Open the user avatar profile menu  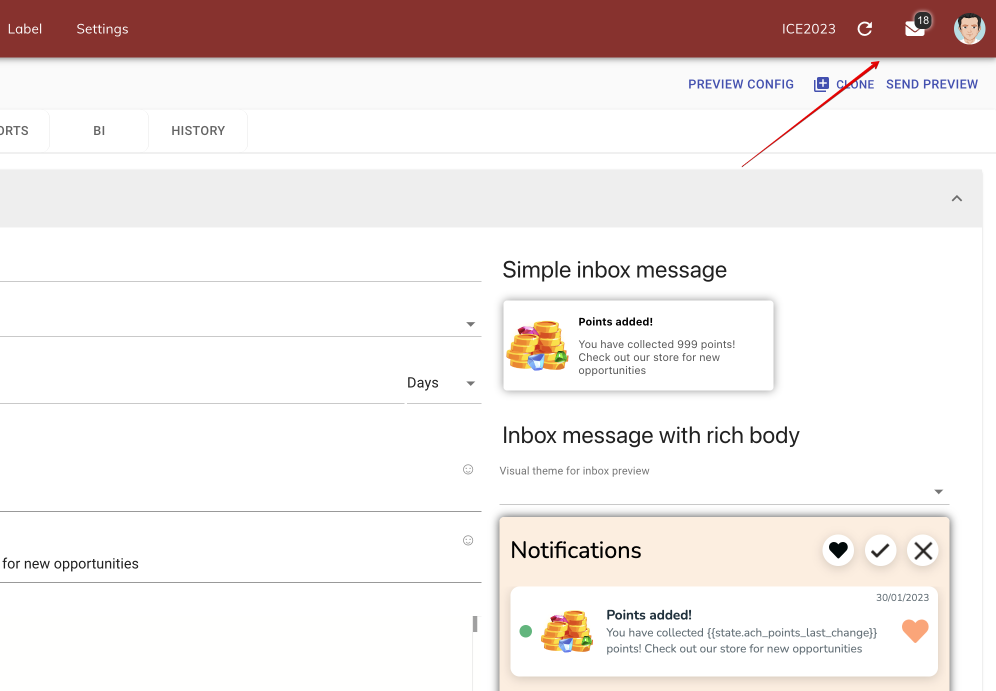coord(969,29)
